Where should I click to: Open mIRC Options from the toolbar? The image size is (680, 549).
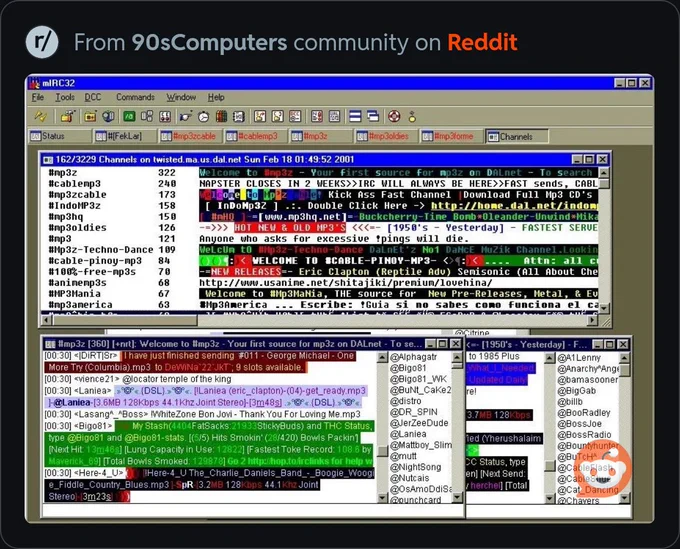(67, 116)
